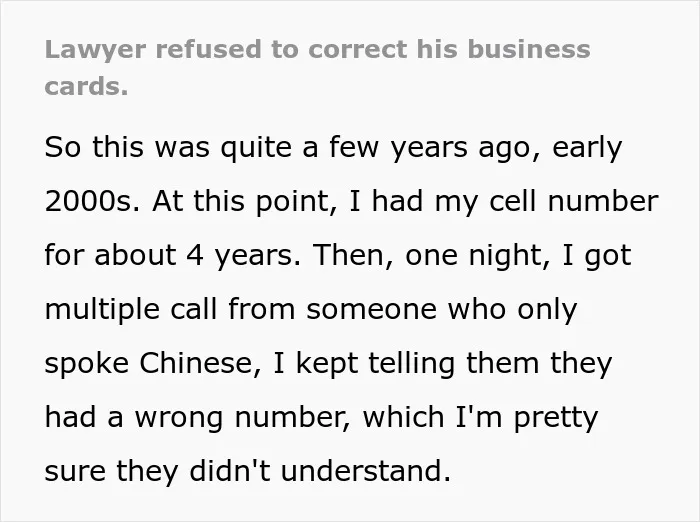The width and height of the screenshot is (700, 522).
Task: Click the word 'cards.' in the gray heading
Action: (87, 86)
